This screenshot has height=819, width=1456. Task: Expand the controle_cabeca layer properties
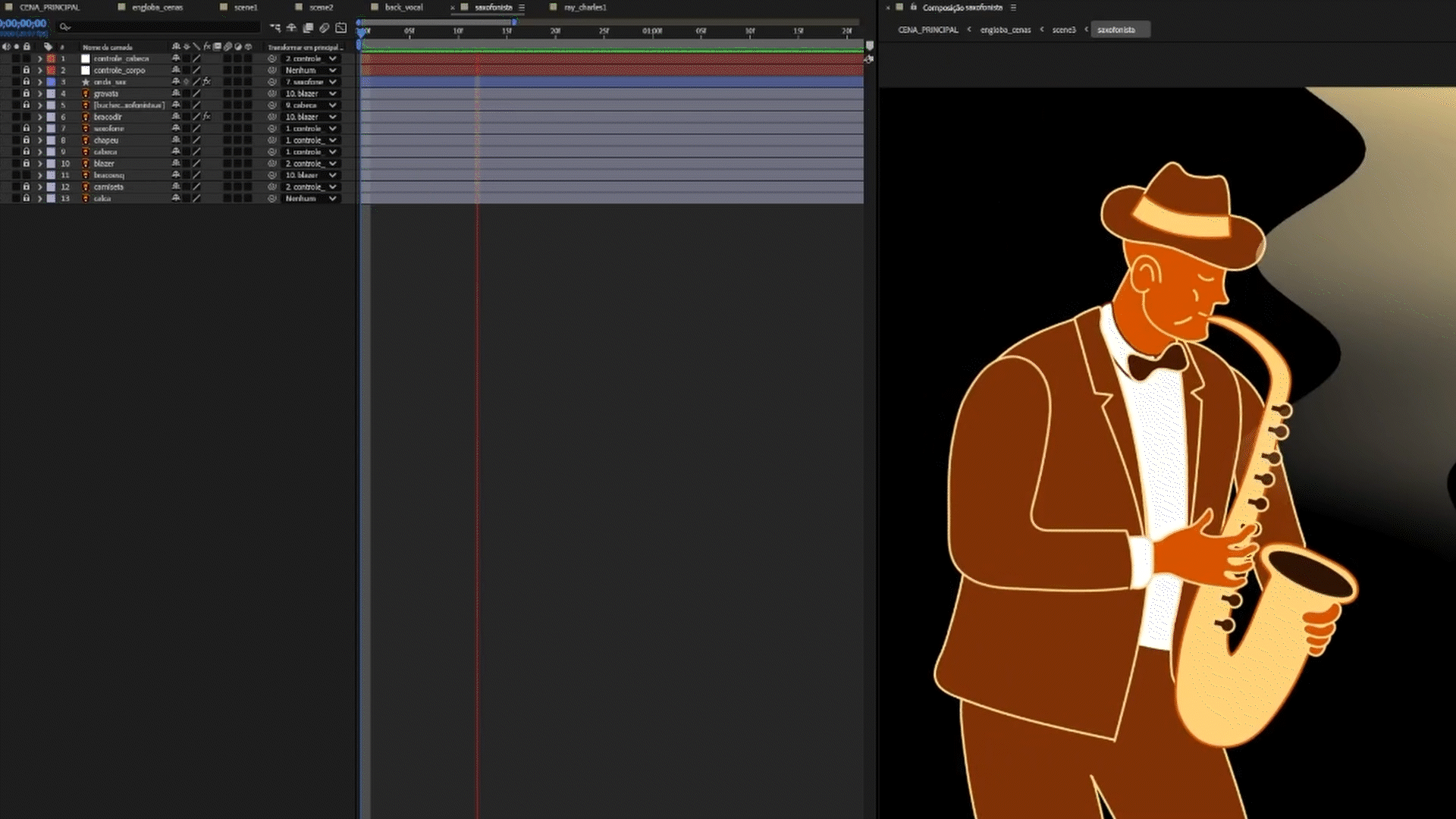(39, 58)
